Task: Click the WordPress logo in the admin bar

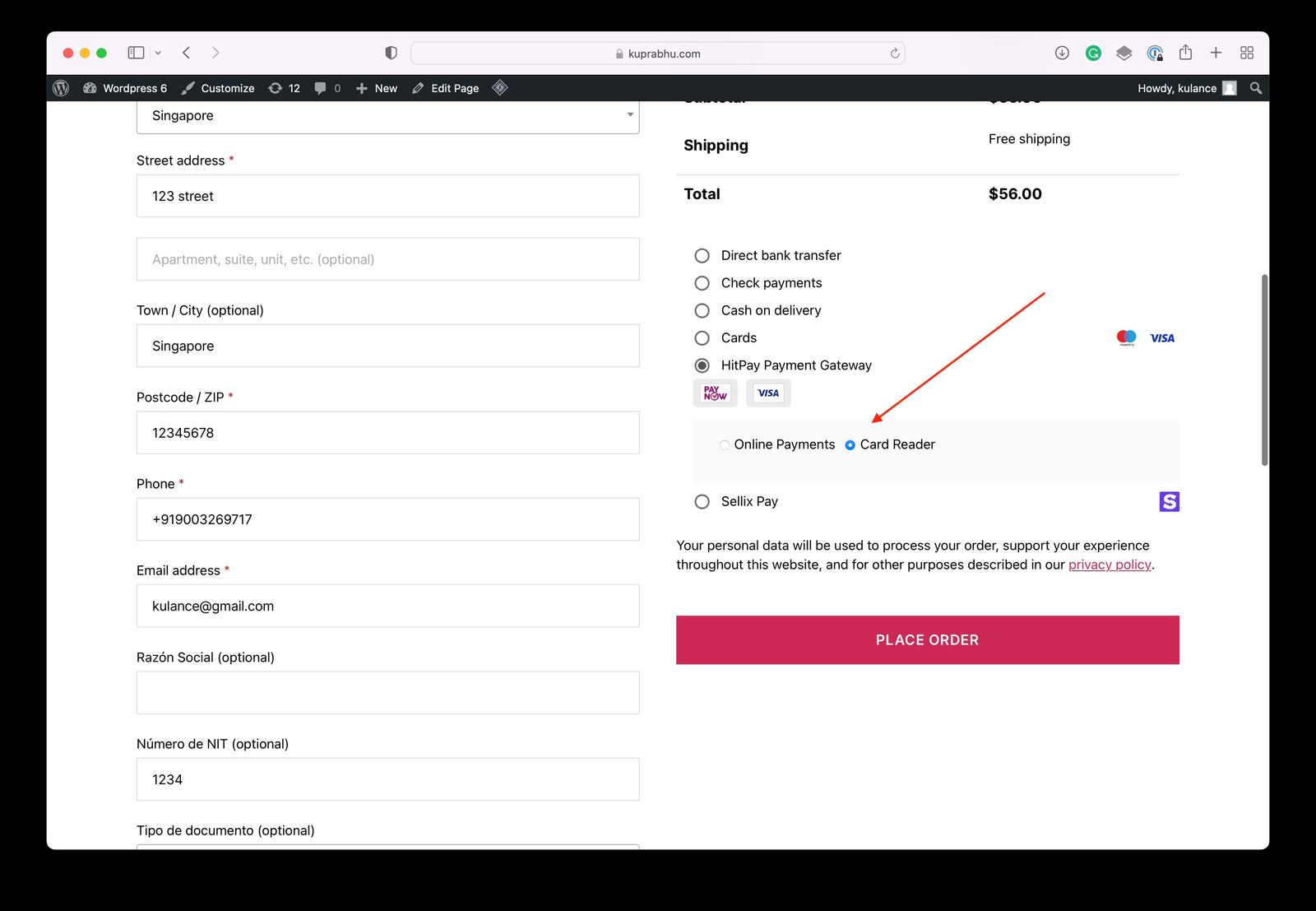Action: click(60, 88)
